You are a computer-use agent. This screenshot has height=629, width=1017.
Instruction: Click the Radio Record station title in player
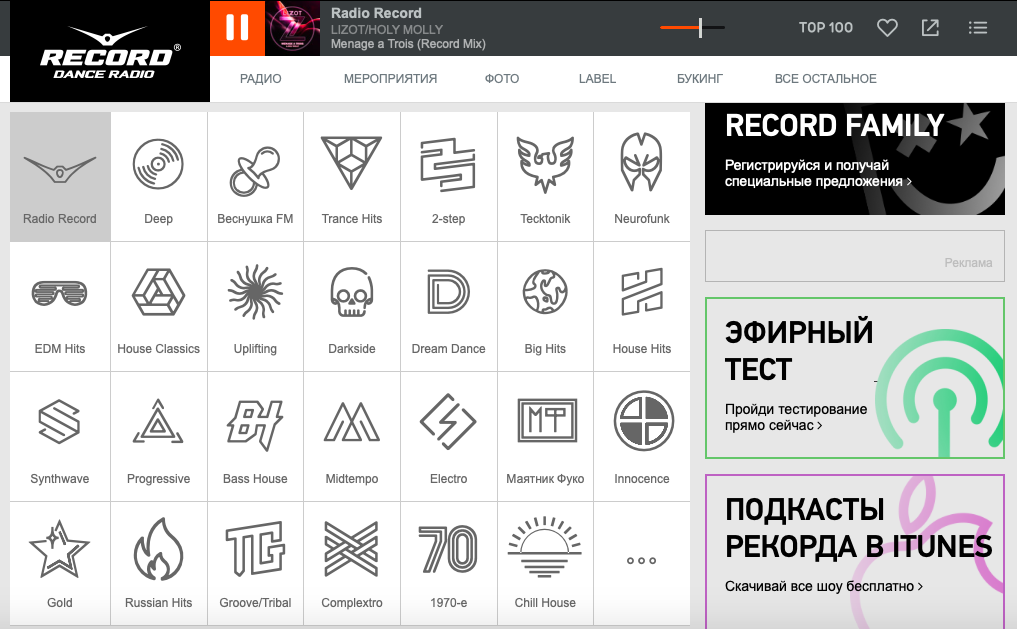(x=376, y=13)
